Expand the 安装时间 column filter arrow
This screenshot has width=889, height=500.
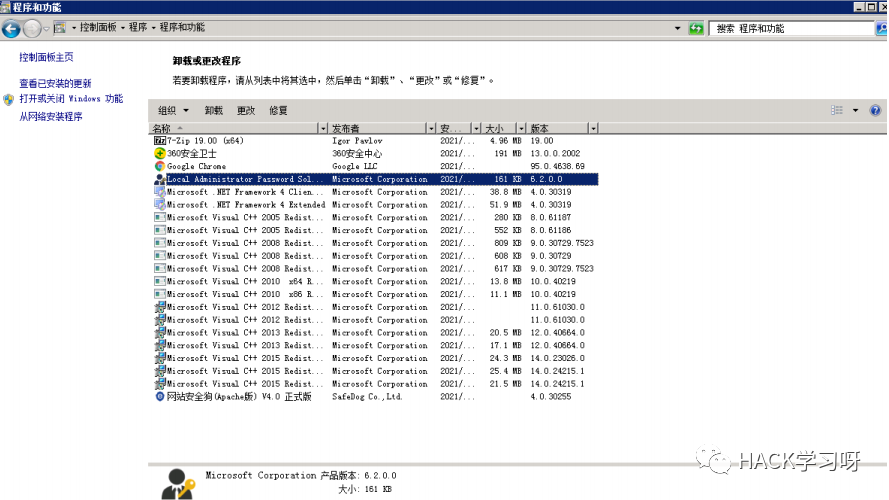[x=476, y=128]
